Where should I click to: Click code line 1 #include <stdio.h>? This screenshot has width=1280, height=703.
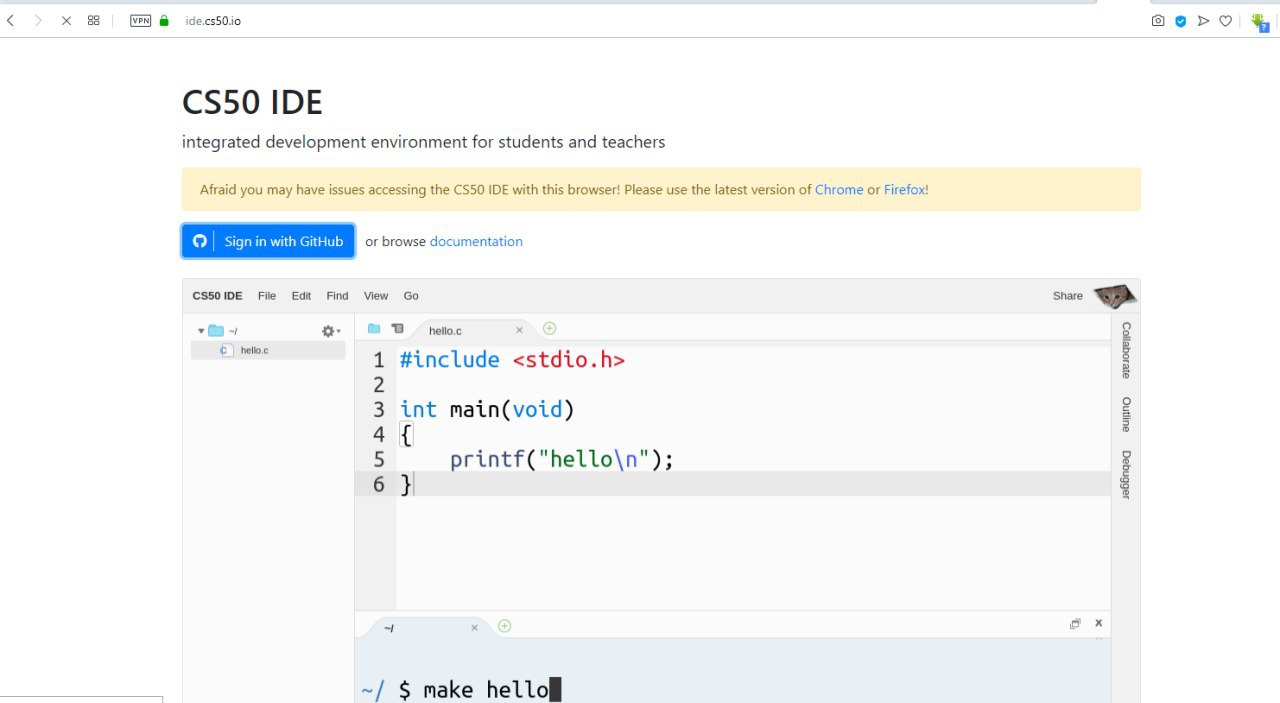click(512, 360)
